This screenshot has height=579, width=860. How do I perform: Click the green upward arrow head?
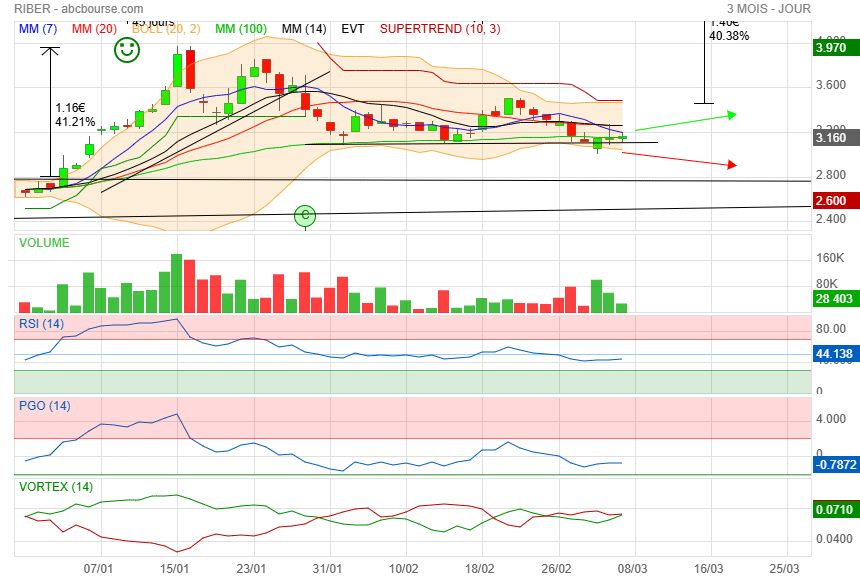(x=732, y=115)
